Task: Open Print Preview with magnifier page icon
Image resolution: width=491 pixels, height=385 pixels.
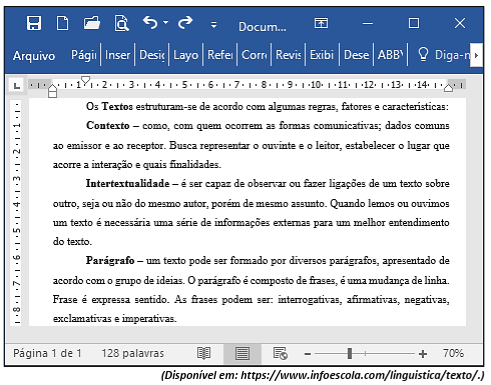Action: point(121,23)
